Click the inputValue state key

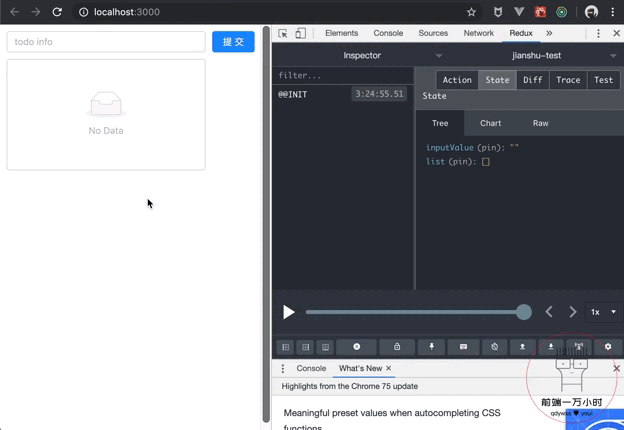click(450, 148)
